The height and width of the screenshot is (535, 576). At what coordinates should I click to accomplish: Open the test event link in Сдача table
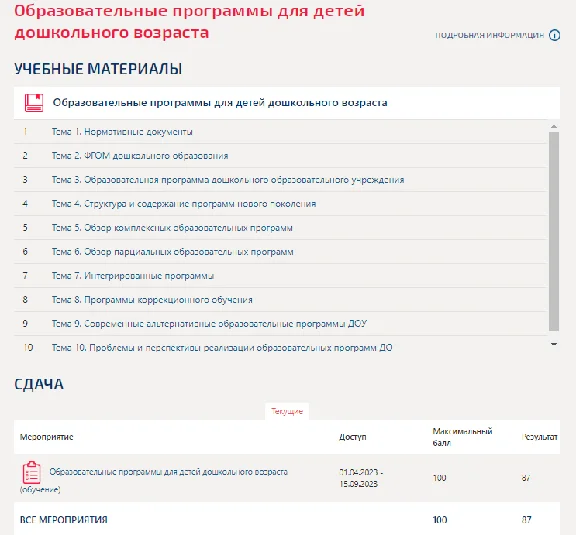coord(169,472)
